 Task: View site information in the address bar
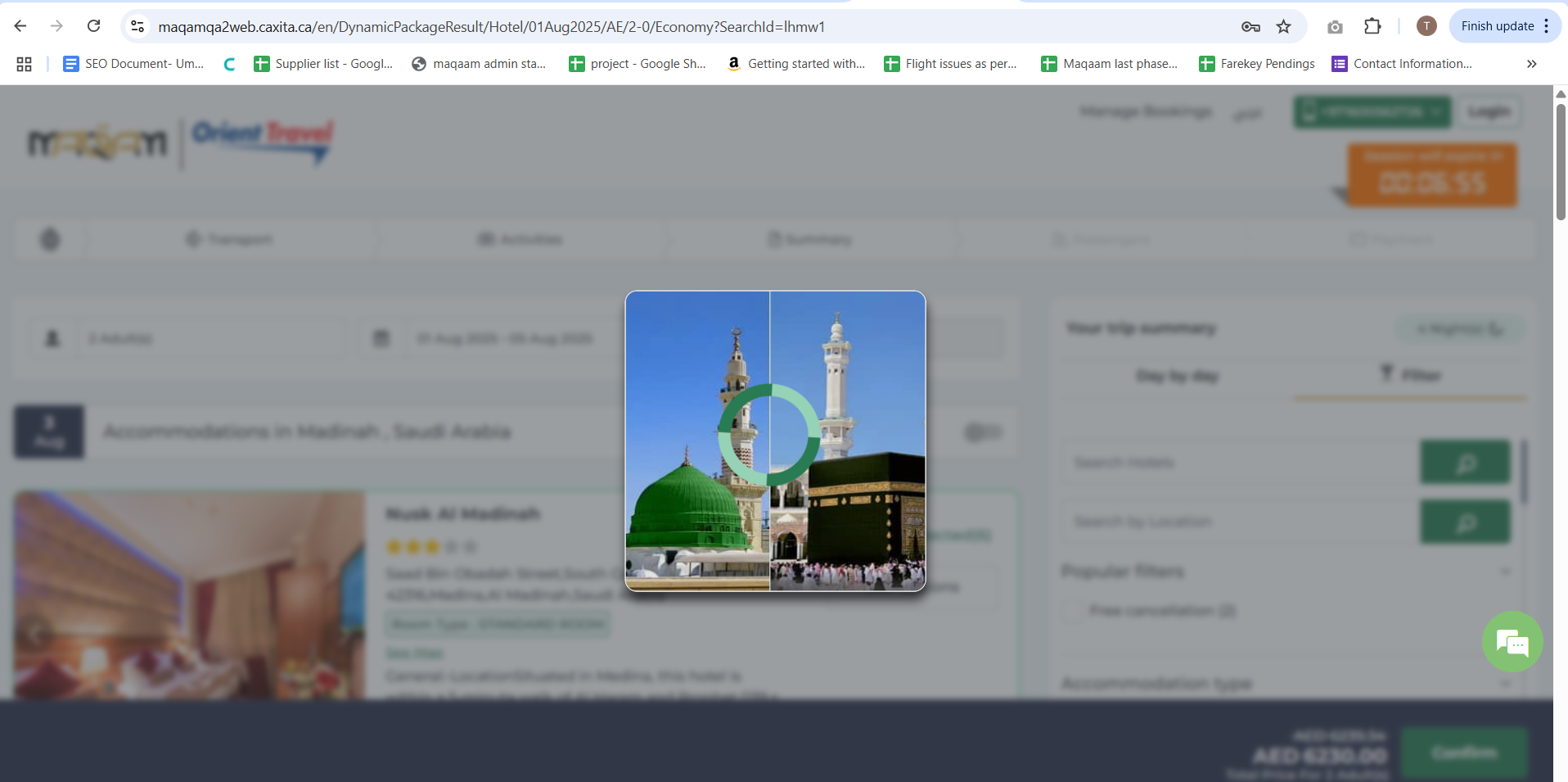137,27
